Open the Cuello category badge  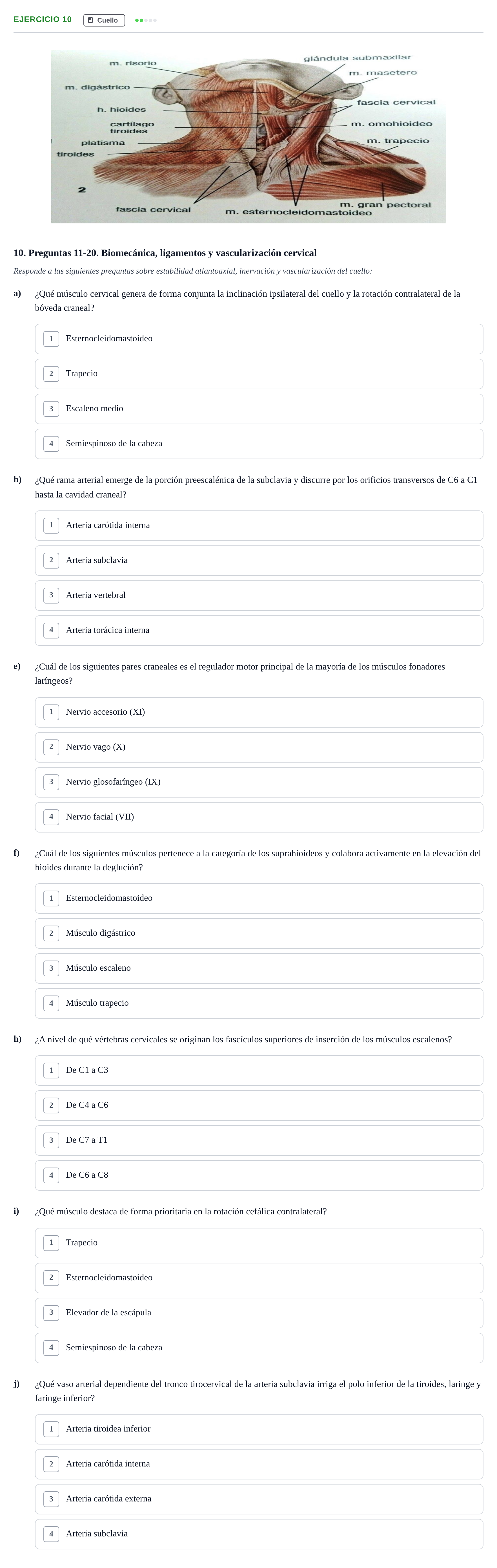pyautogui.click(x=104, y=20)
